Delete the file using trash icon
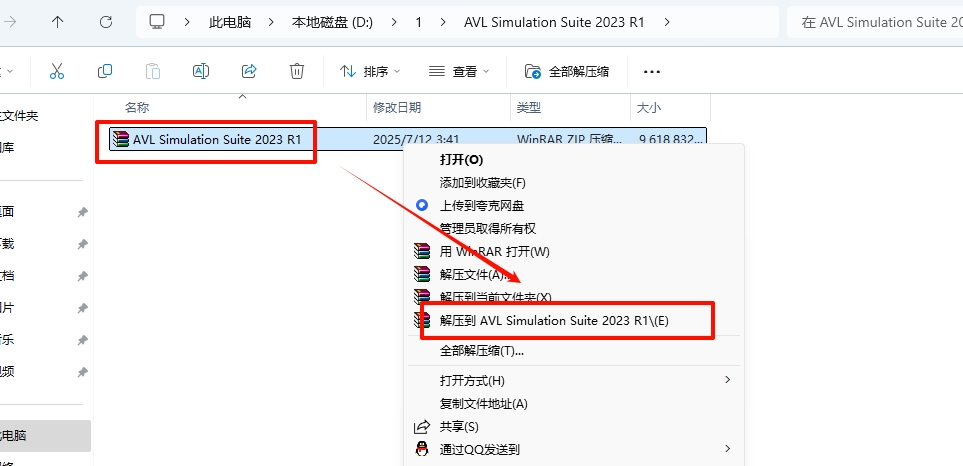The image size is (963, 466). click(297, 71)
